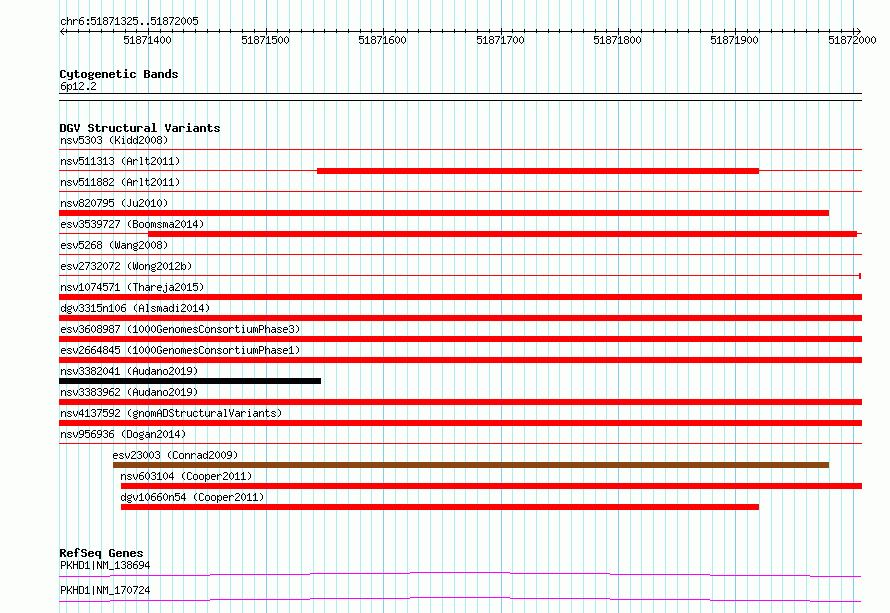Click esv3539727 (Boomsma2014) label
Image resolution: width=890 pixels, height=613 pixels.
[132, 224]
